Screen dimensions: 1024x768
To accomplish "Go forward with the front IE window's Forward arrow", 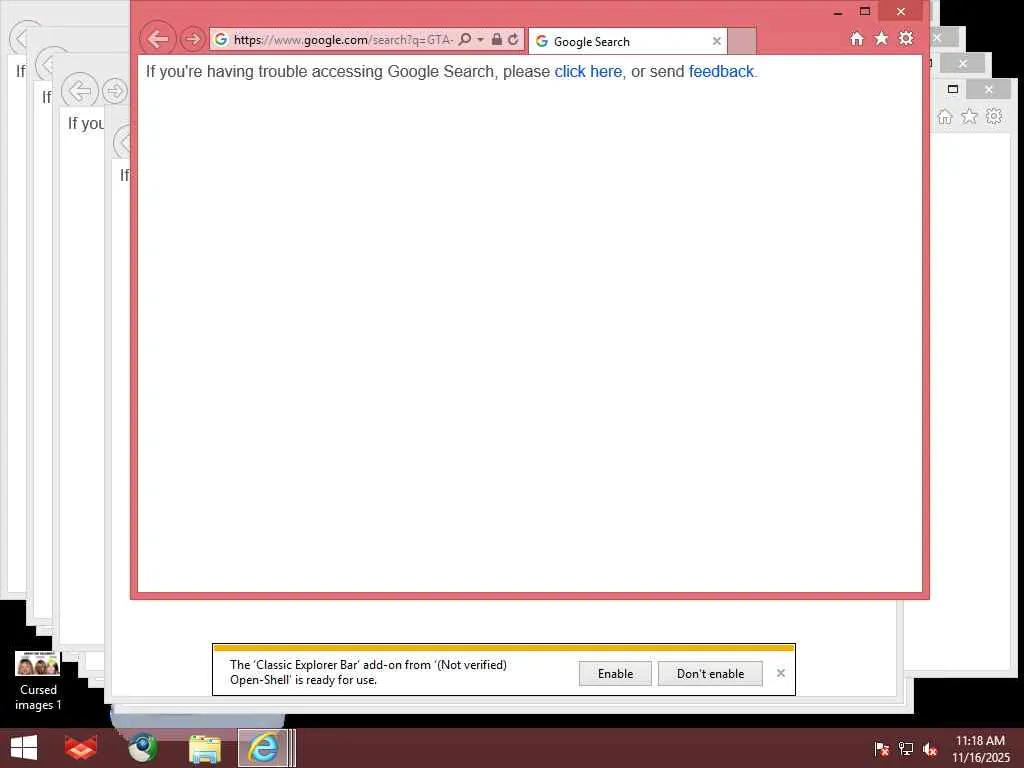I will click(193, 39).
